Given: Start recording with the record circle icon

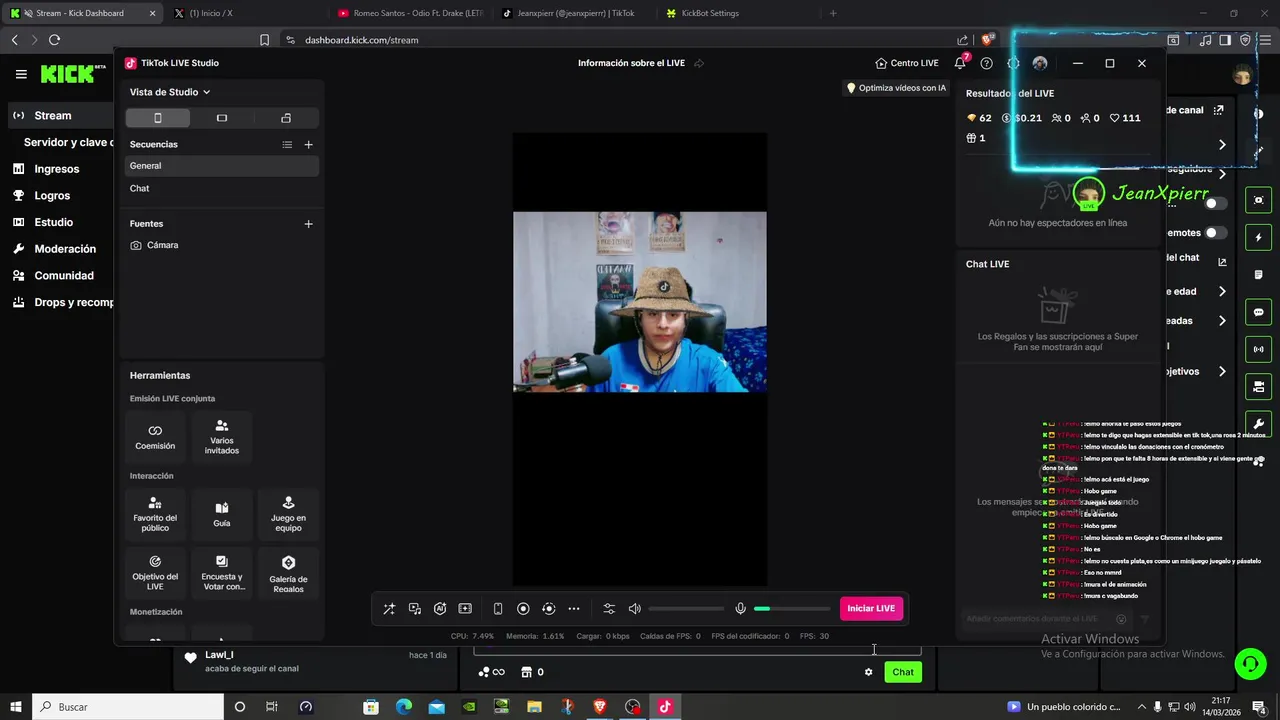Looking at the screenshot, I should click(x=523, y=609).
